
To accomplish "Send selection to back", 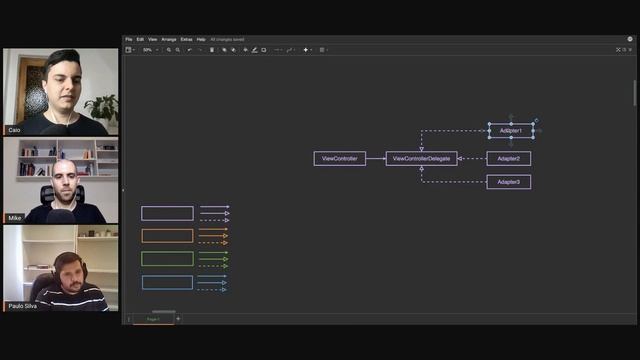I will [x=233, y=50].
